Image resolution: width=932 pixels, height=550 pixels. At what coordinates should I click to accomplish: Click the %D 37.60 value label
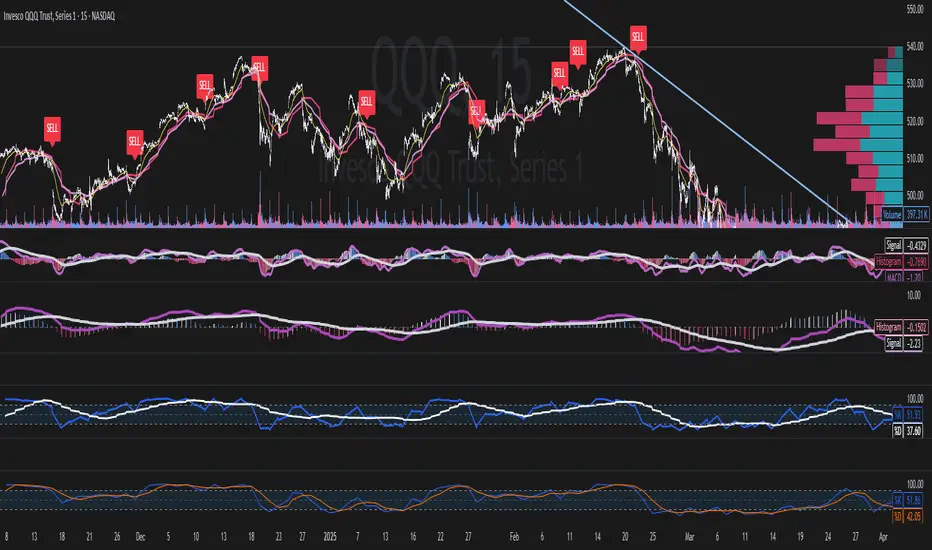point(908,431)
